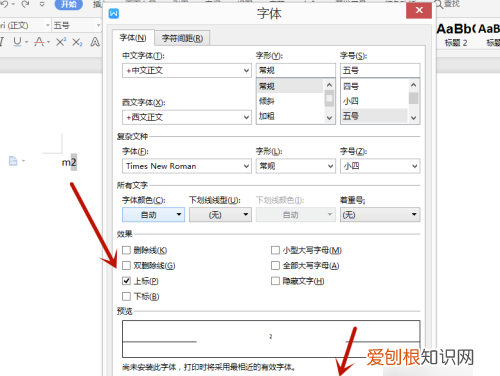Click the selected 2 in the document
The image size is (500, 376).
(74, 162)
